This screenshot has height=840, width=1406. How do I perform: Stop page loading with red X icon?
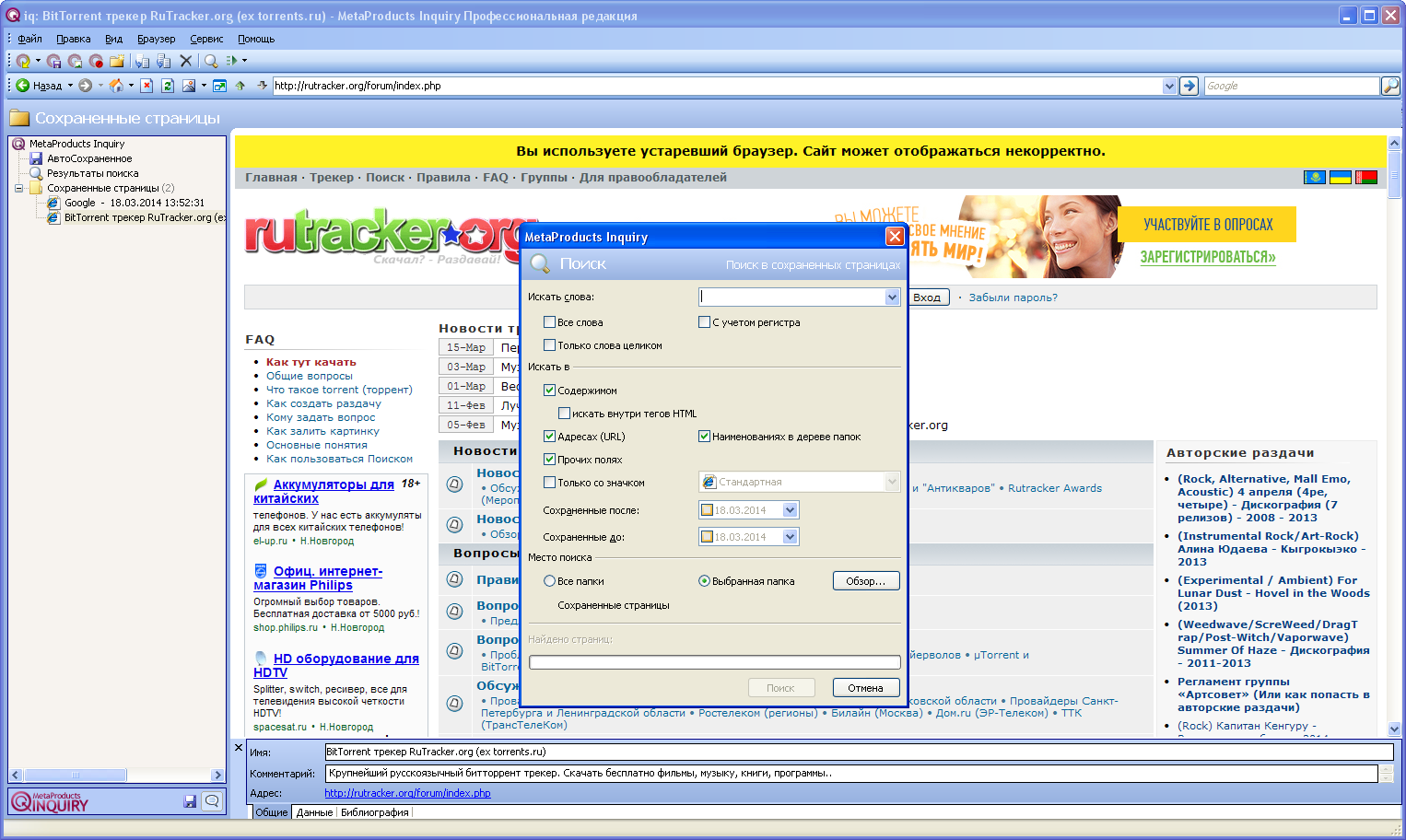pos(146,86)
